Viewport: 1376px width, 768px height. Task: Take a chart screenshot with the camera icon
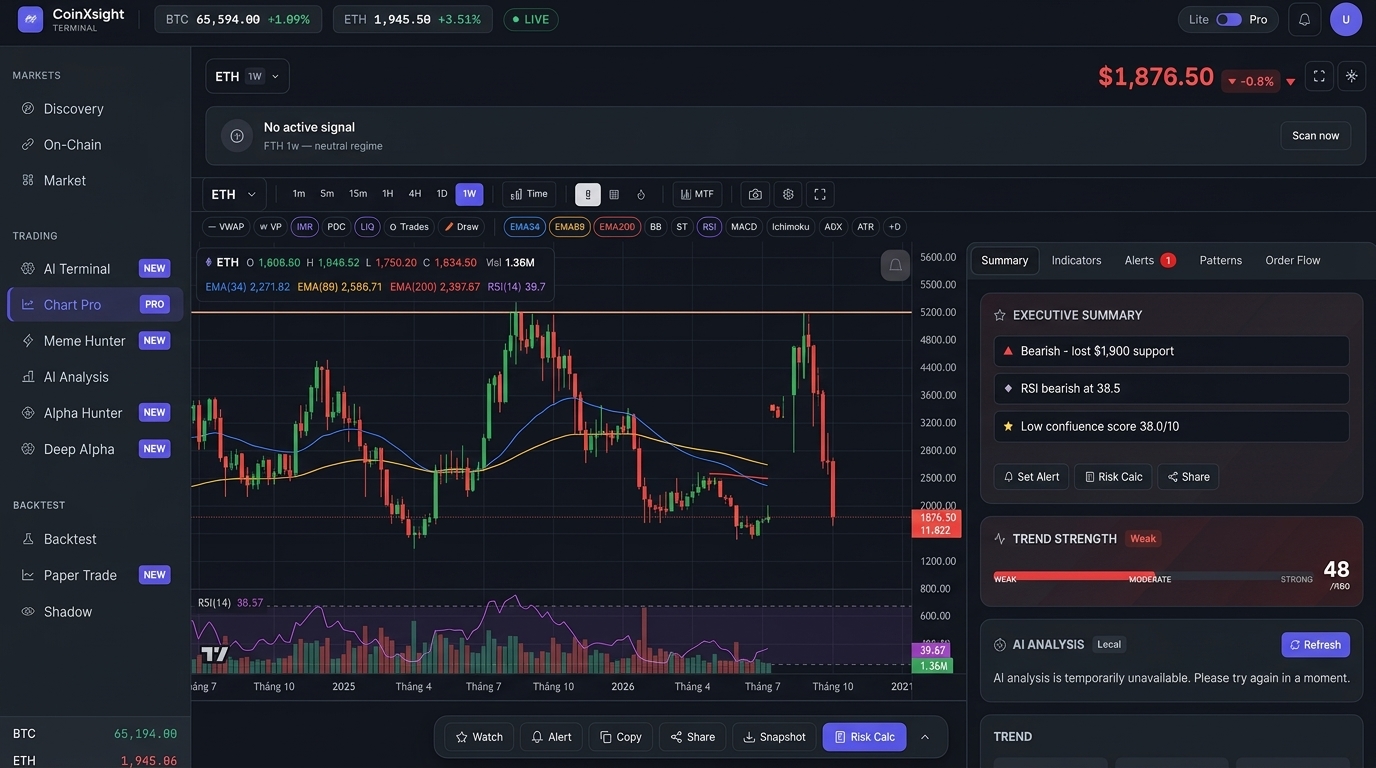755,194
